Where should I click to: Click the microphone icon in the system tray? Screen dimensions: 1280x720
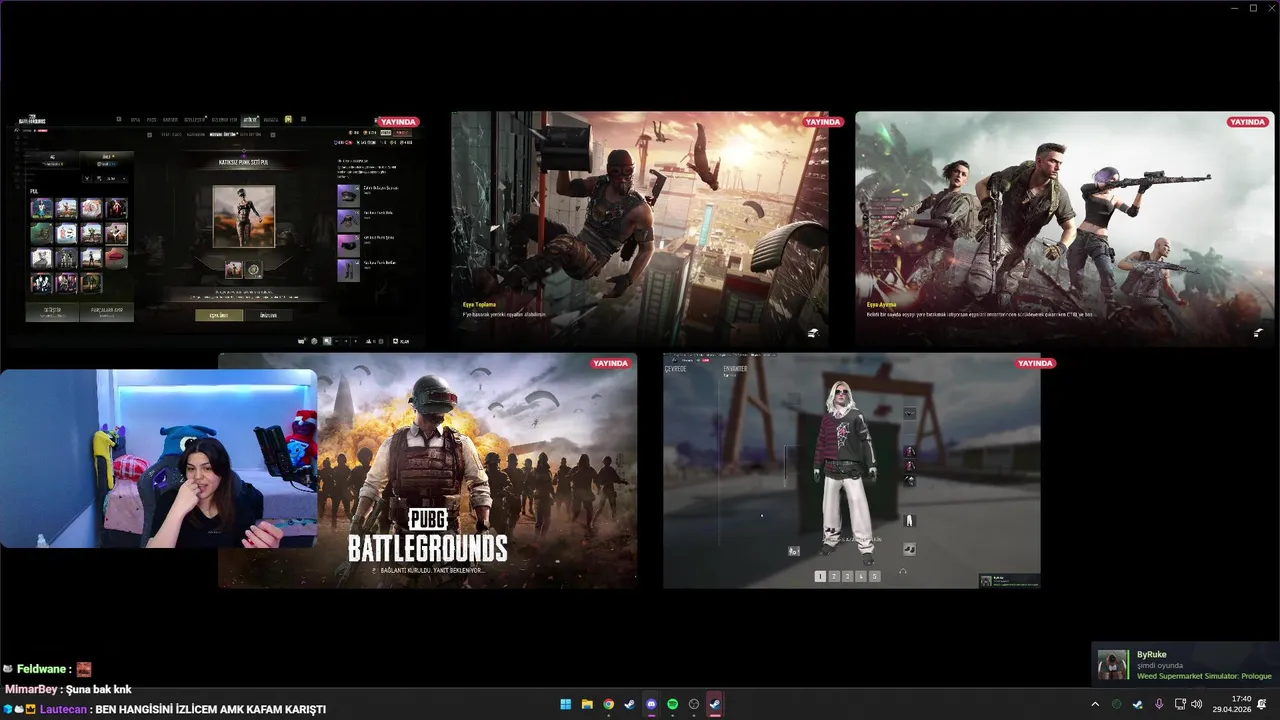tap(1159, 704)
